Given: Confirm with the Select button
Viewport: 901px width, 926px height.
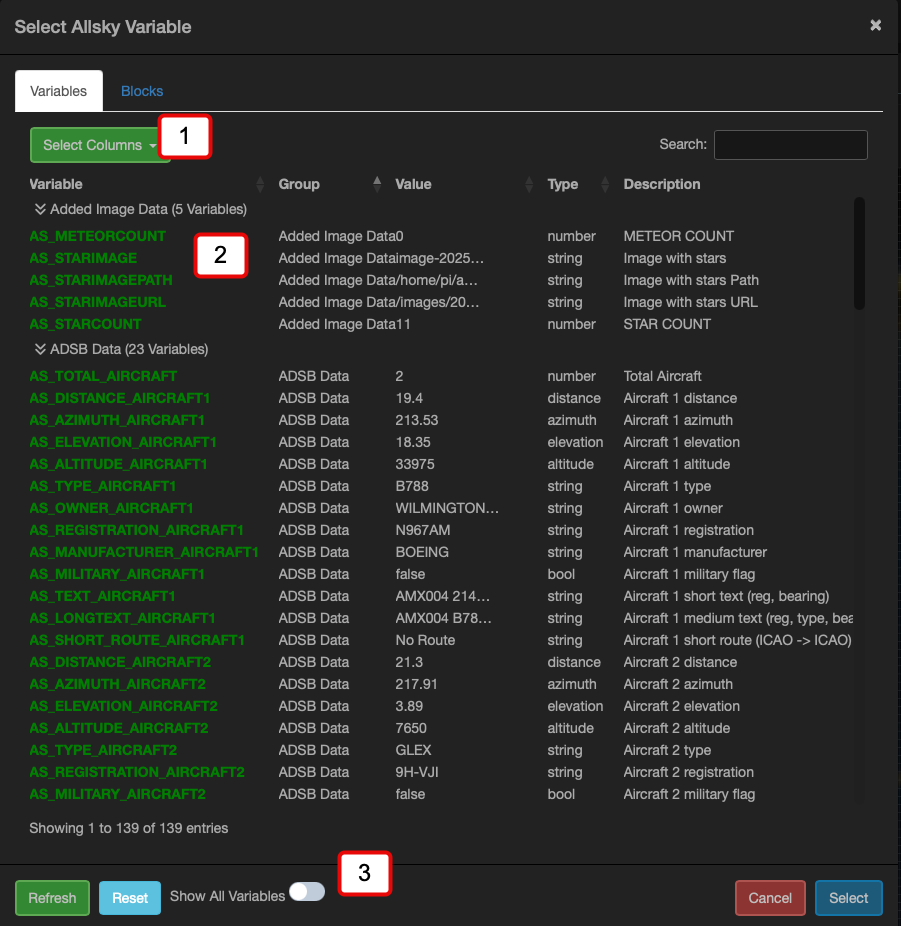Looking at the screenshot, I should (848, 898).
